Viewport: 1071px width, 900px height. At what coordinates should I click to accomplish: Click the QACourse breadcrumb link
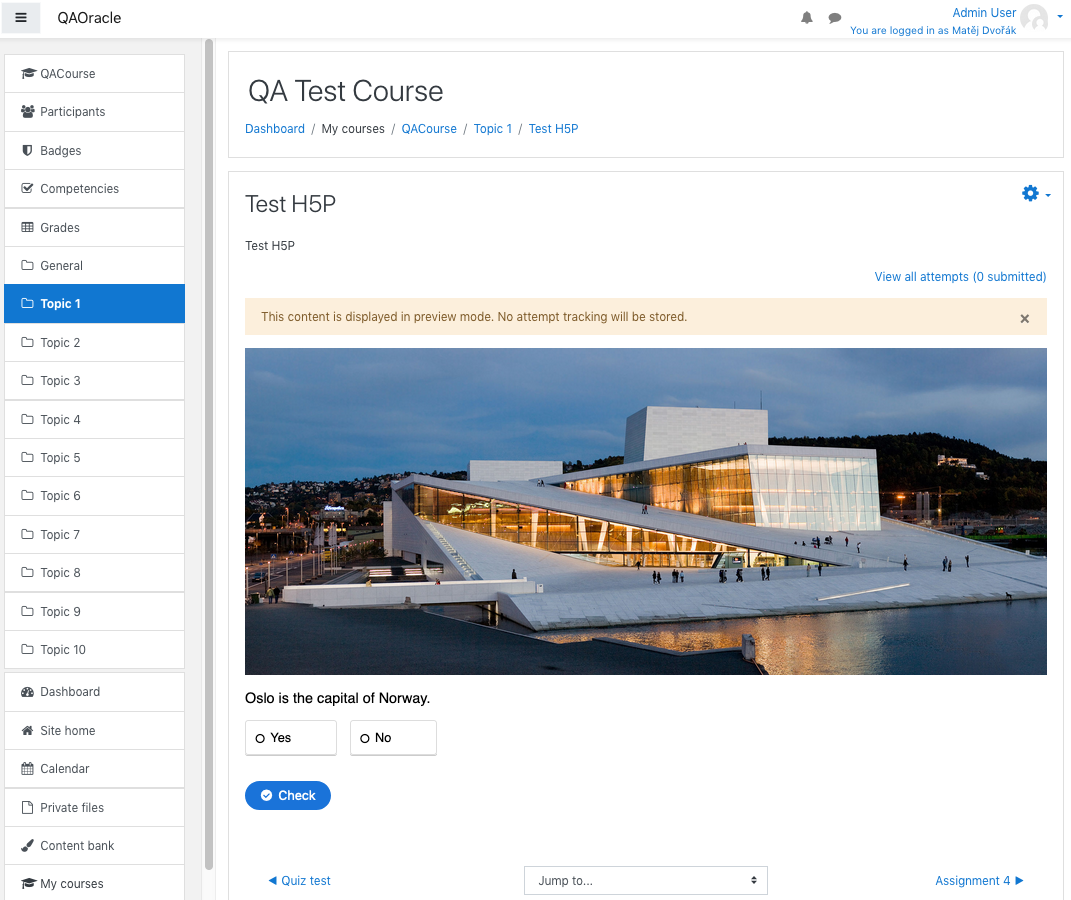pyautogui.click(x=429, y=128)
